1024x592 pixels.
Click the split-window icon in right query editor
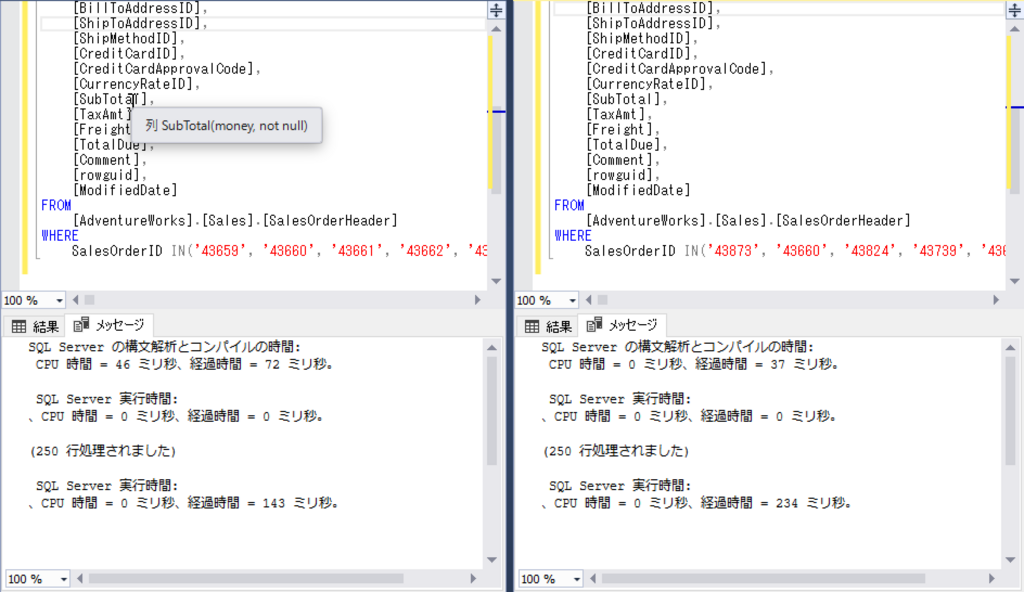pos(1015,10)
